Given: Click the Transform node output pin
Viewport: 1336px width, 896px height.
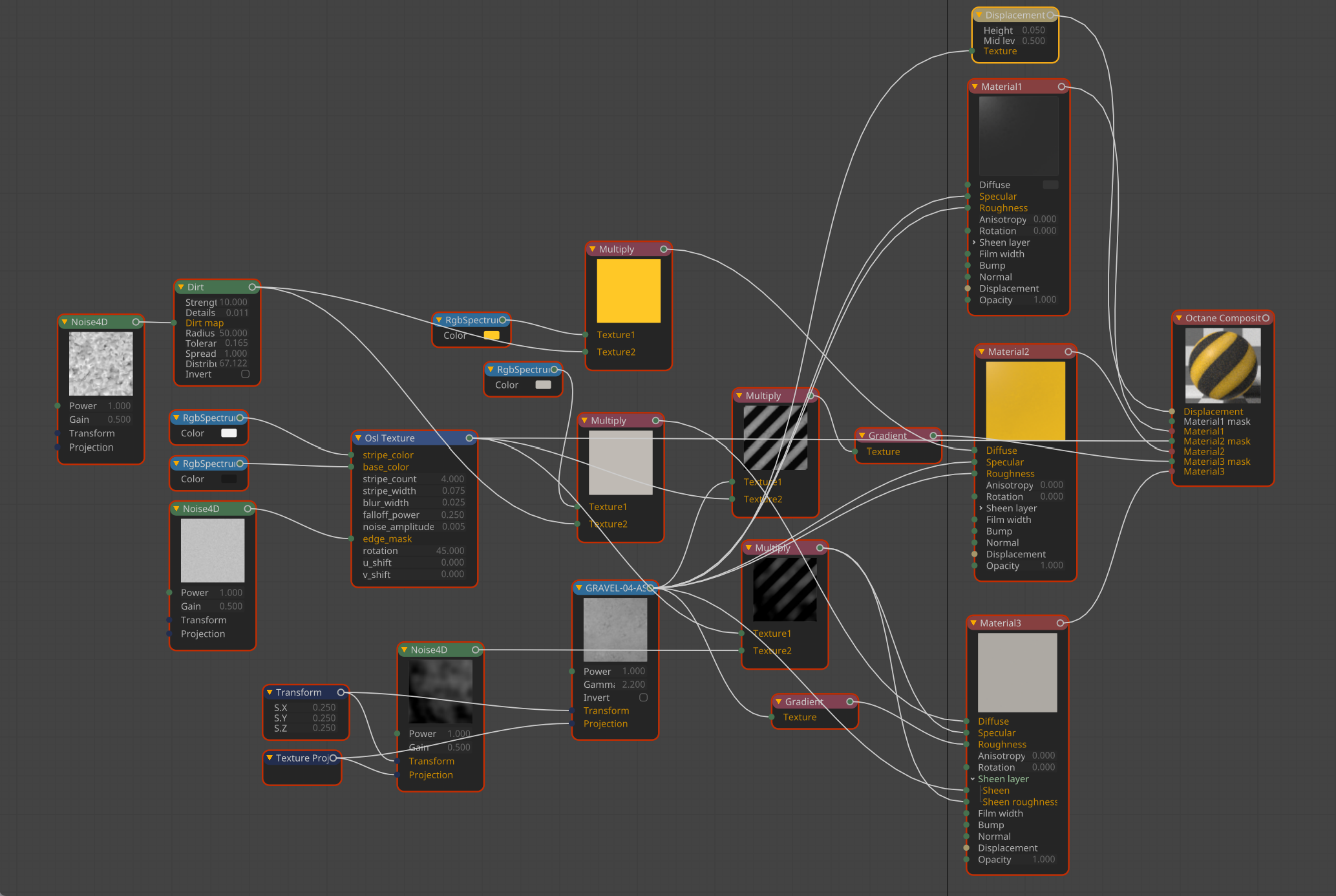Looking at the screenshot, I should point(341,692).
